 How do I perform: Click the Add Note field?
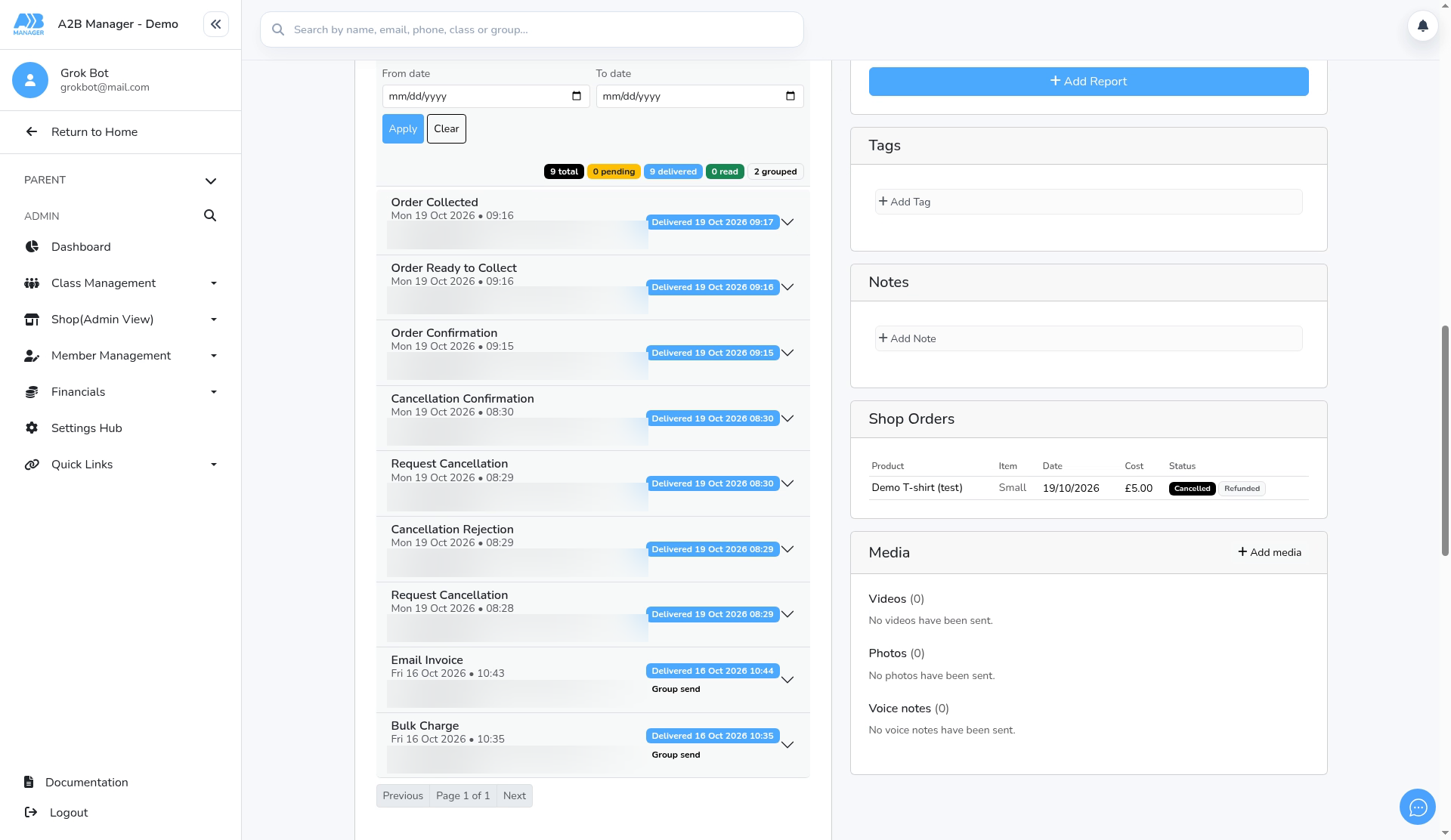point(1088,338)
